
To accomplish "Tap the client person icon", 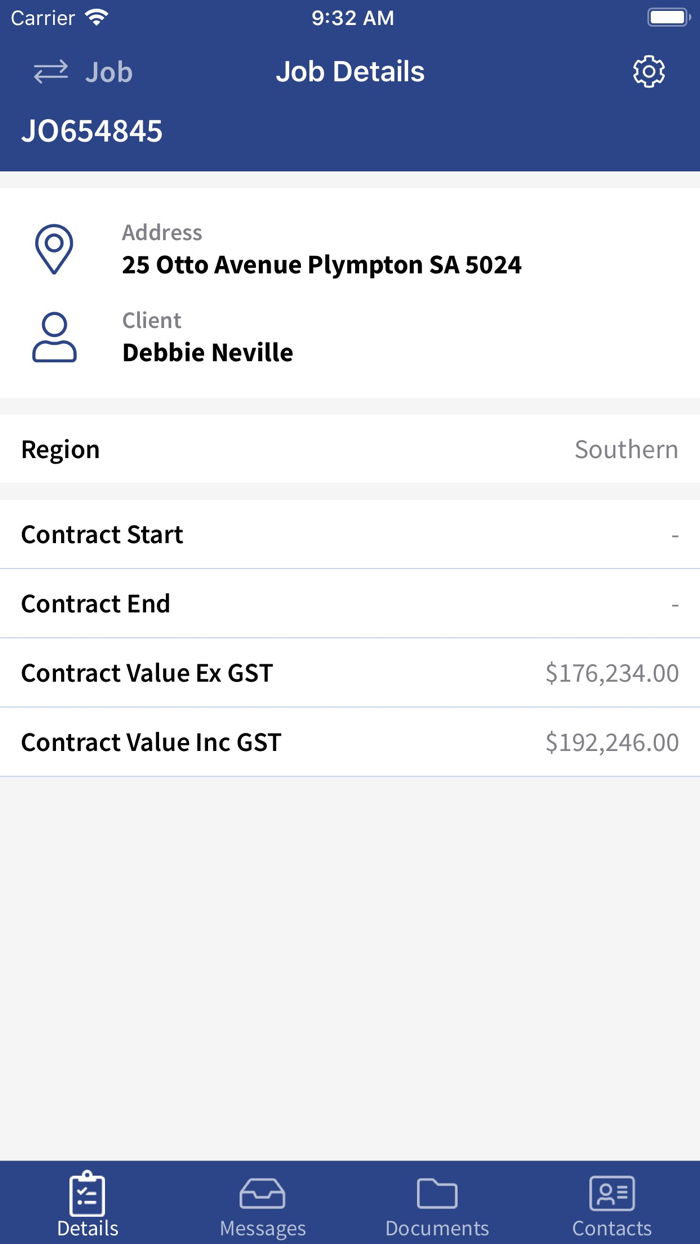I will pyautogui.click(x=54, y=337).
